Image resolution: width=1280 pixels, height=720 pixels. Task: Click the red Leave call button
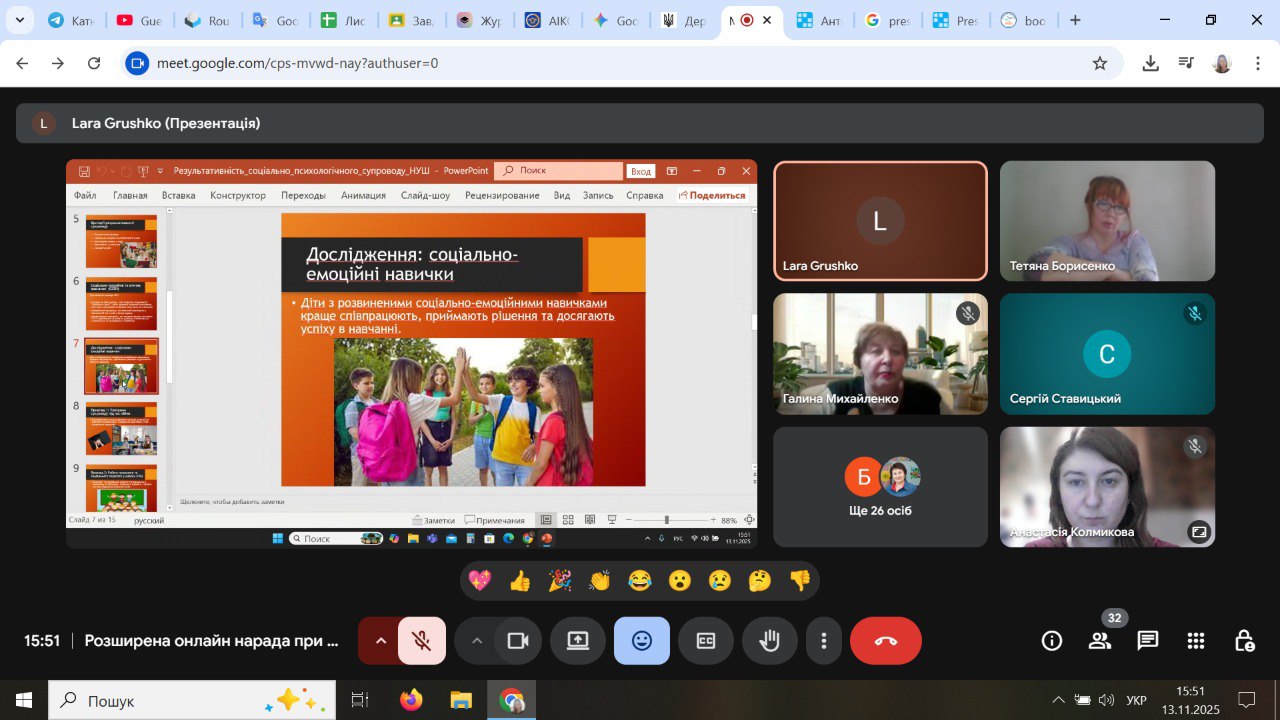tap(885, 641)
